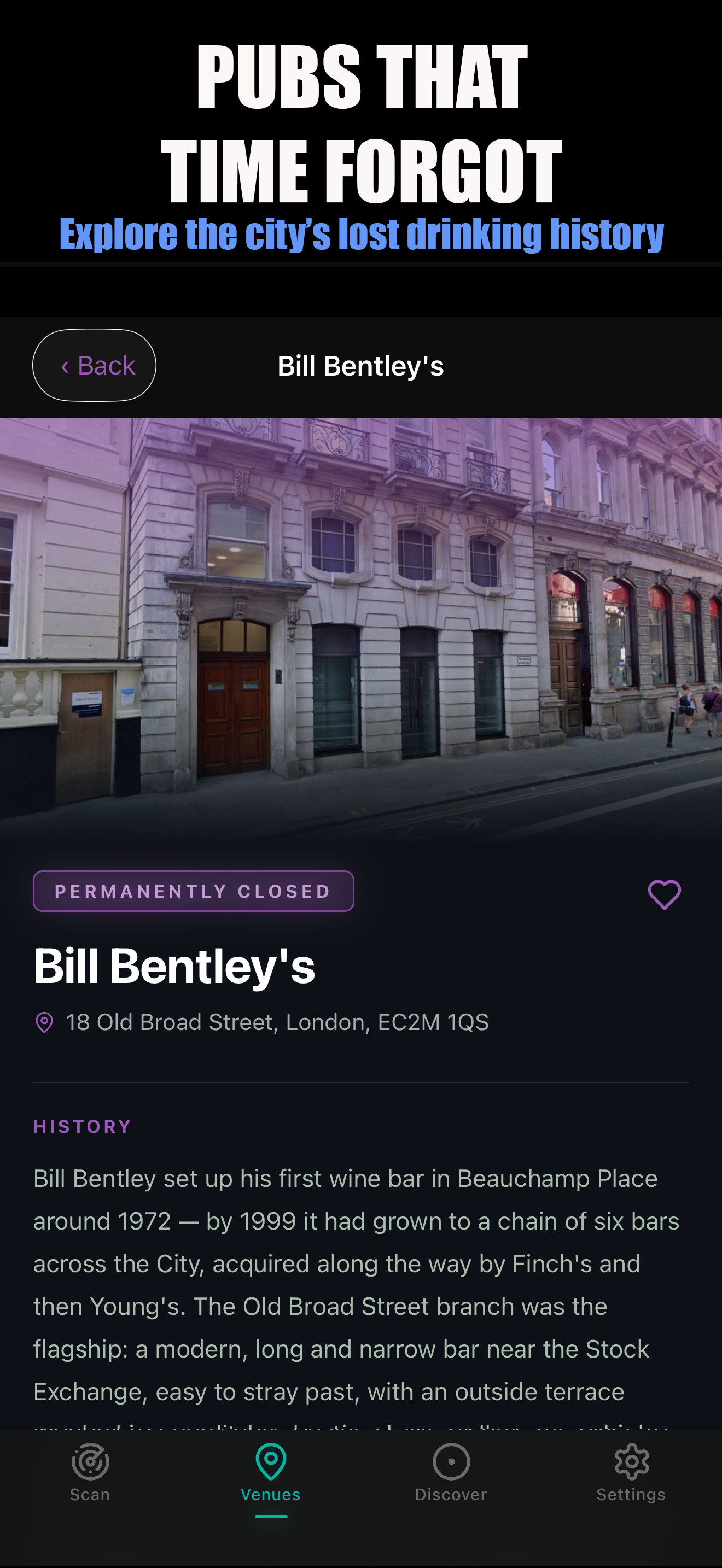Open the Settings tab
This screenshot has height=1568, width=722.
pos(631,1473)
